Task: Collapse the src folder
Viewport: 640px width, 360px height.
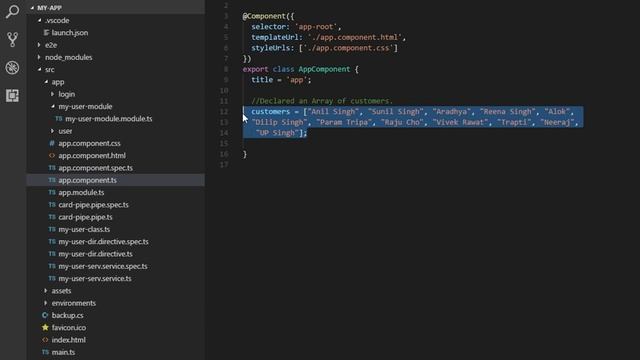Action: tap(40, 69)
